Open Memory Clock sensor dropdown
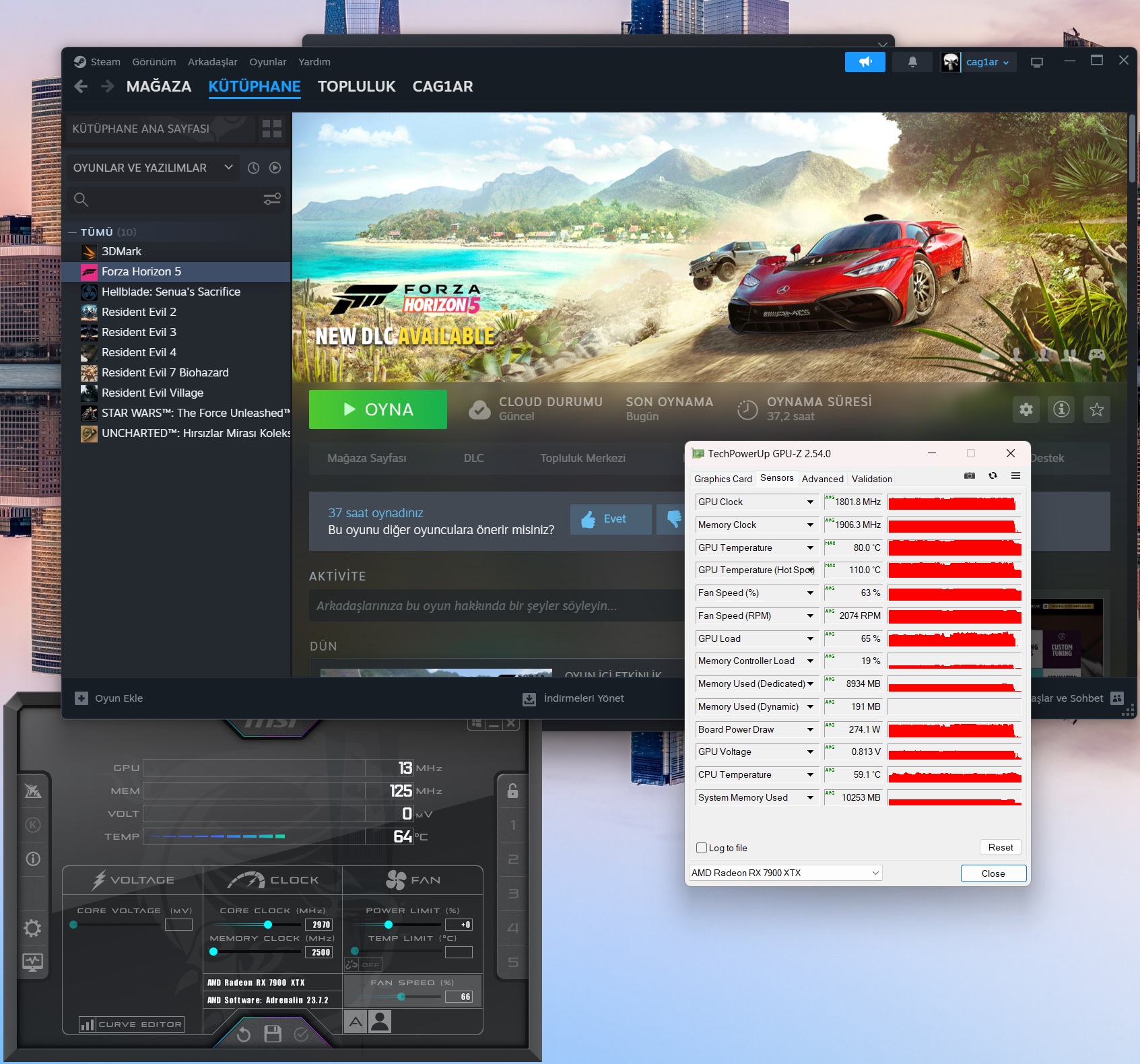Viewport: 1140px width, 1064px height. point(810,525)
